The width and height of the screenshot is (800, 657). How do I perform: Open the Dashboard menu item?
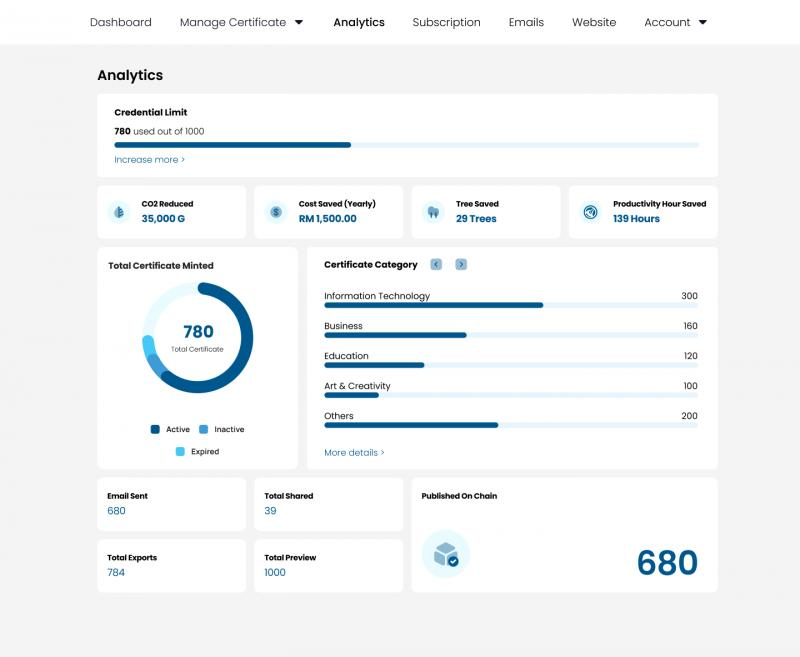pyautogui.click(x=121, y=22)
